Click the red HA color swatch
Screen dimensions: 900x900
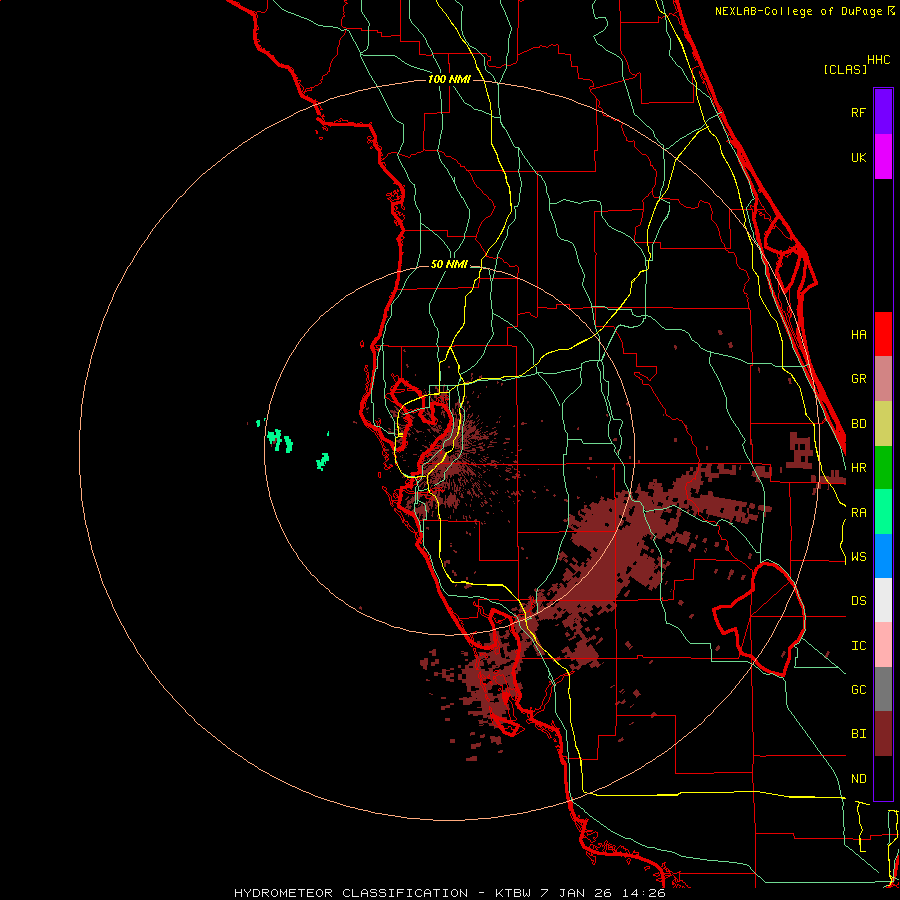tap(883, 334)
